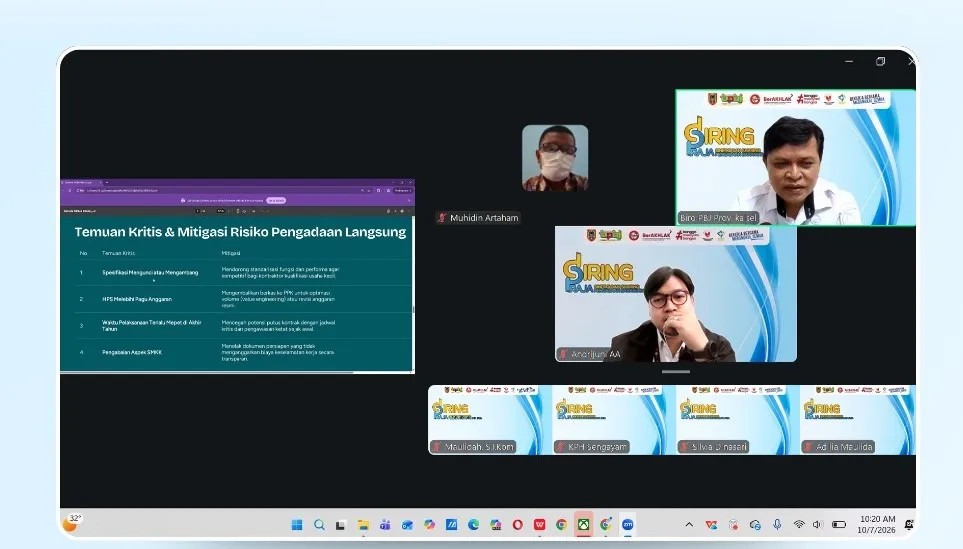Click the 'Temuan Kritis' column header
The height and width of the screenshot is (549, 963).
[119, 253]
